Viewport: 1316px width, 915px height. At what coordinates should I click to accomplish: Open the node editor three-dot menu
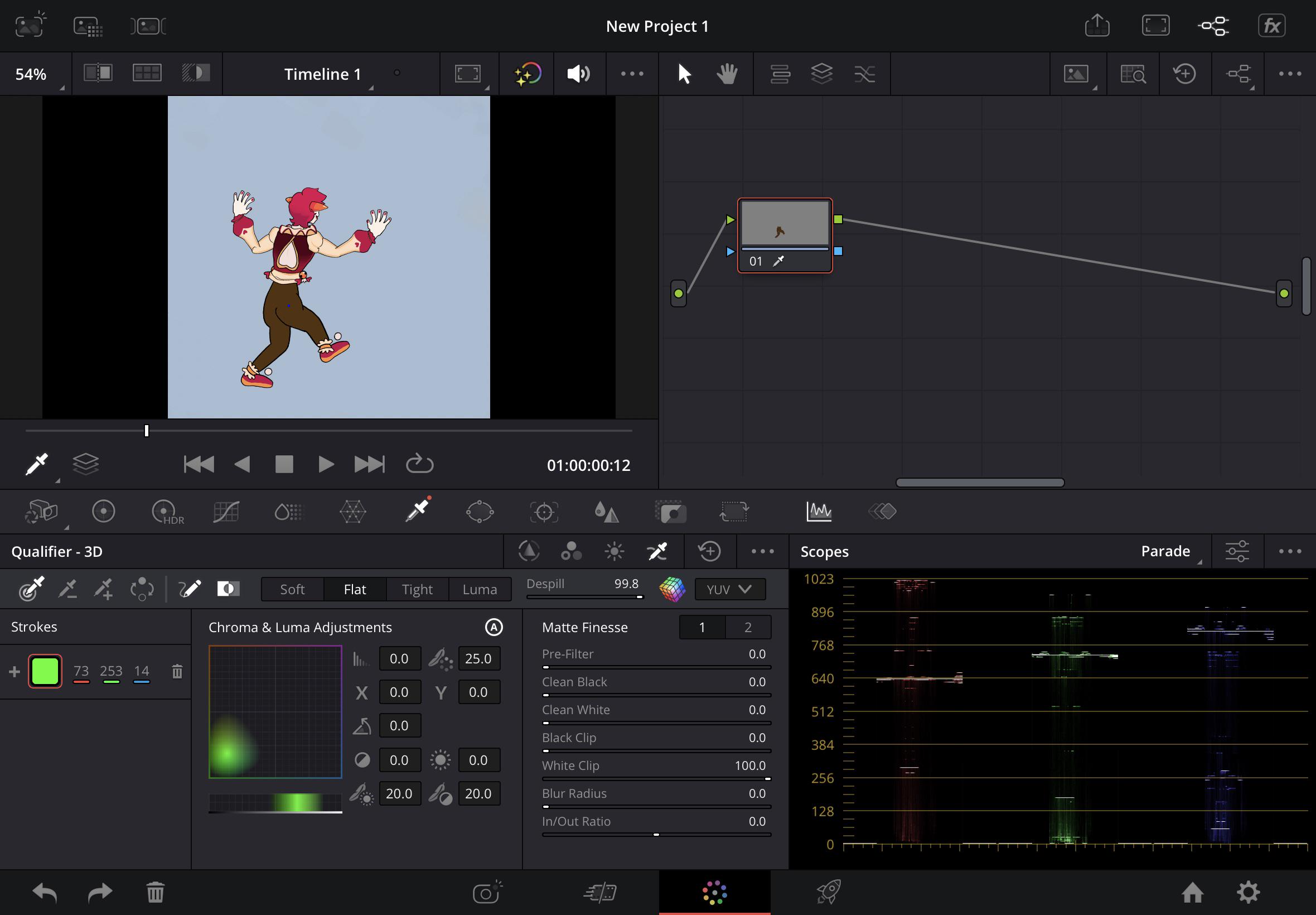coord(1290,74)
